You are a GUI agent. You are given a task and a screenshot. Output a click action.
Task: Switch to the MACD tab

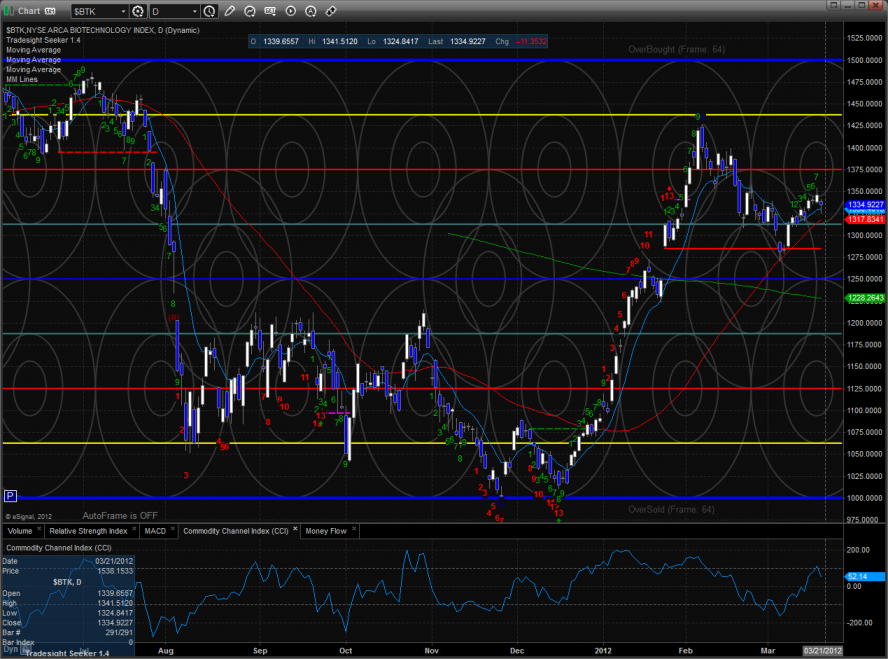click(x=155, y=531)
